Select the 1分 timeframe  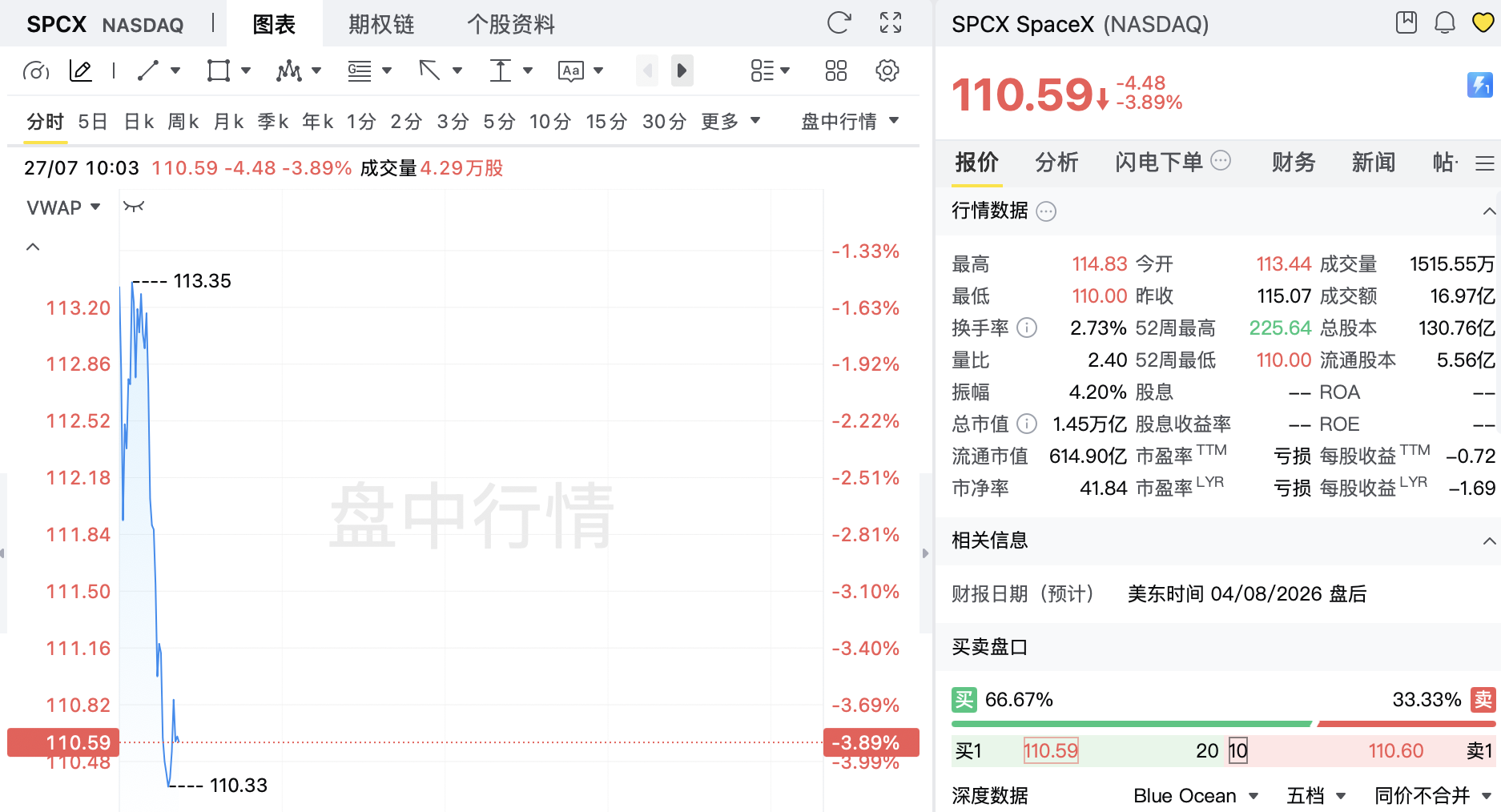point(361,122)
